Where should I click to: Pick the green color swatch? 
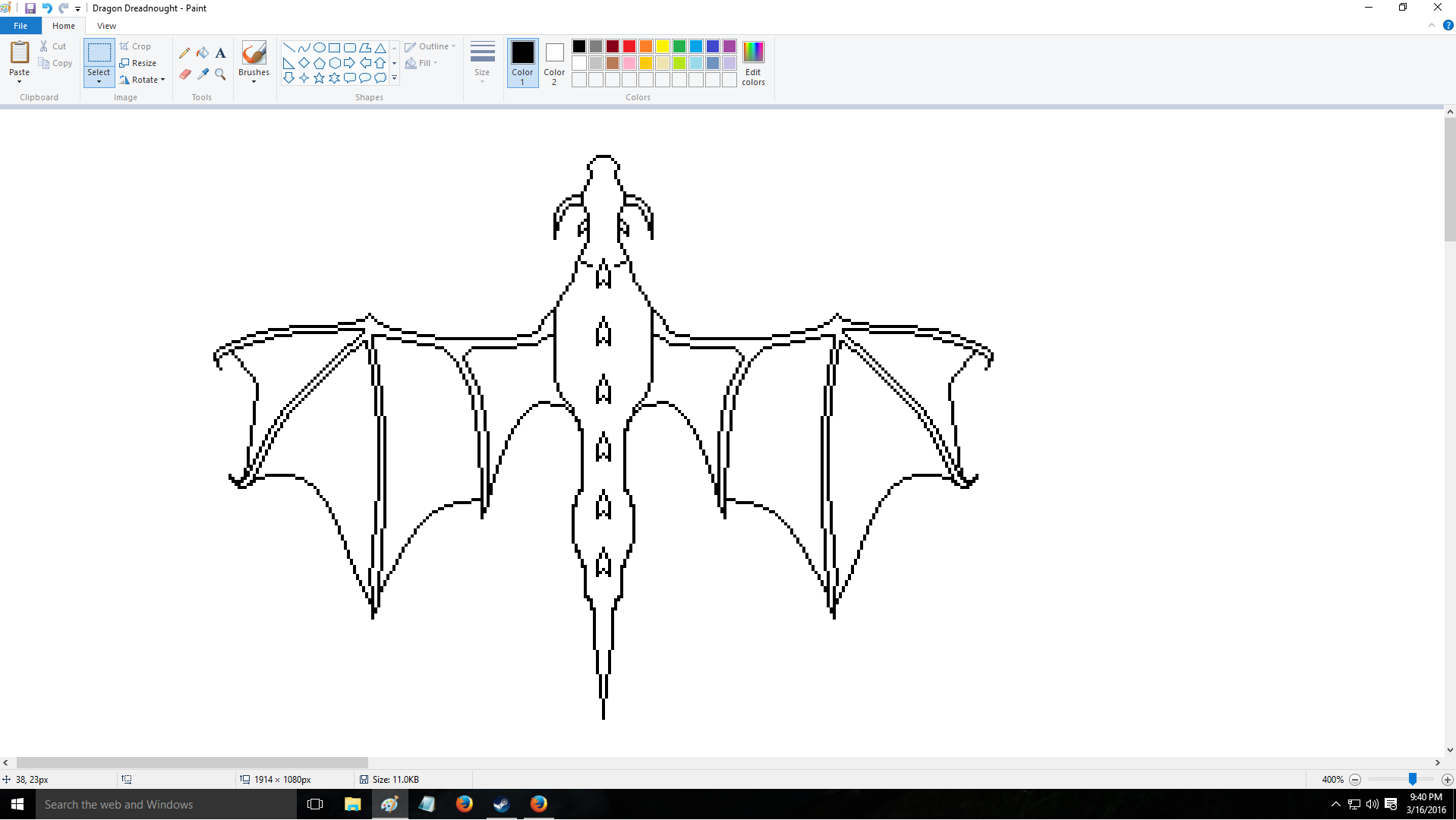point(679,46)
